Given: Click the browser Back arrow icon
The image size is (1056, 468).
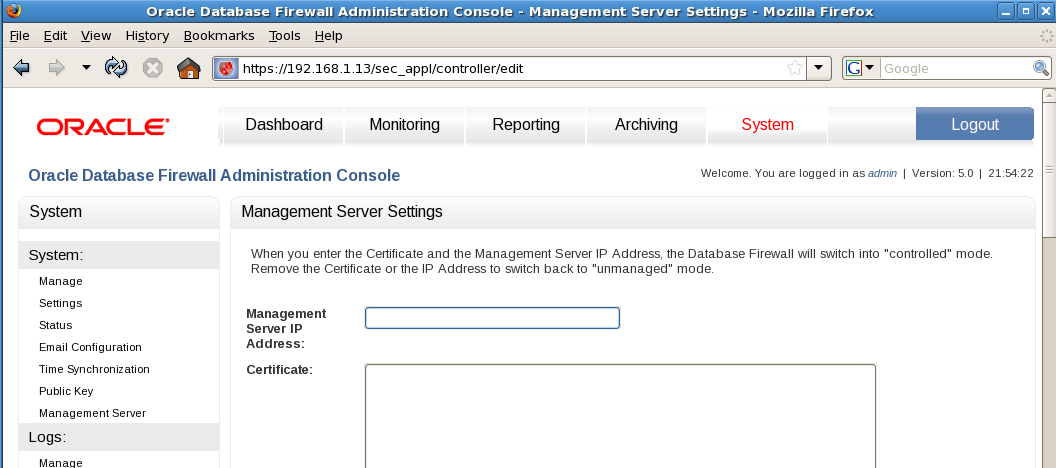Looking at the screenshot, I should (x=22, y=68).
